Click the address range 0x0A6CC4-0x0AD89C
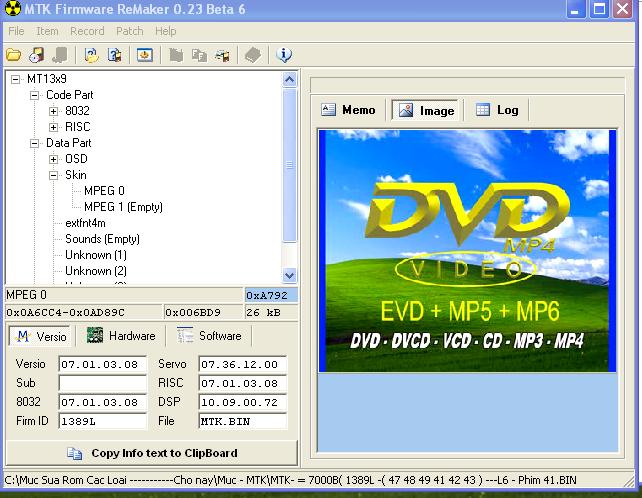Viewport: 642px width, 498px height. (x=84, y=312)
